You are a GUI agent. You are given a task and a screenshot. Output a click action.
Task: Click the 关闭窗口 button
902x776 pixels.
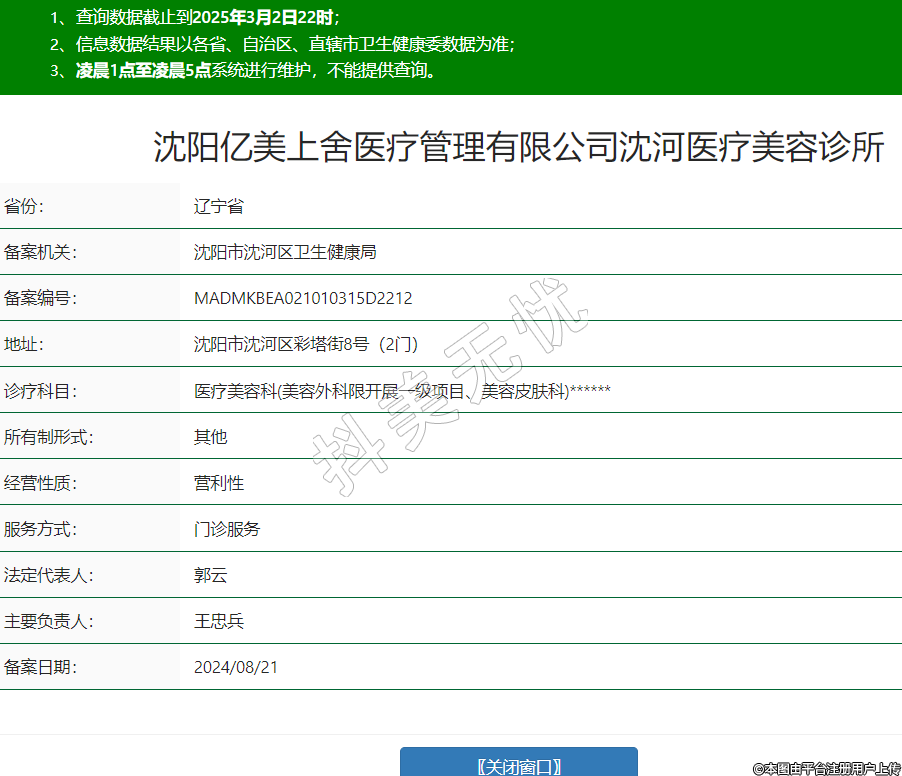[x=518, y=765]
